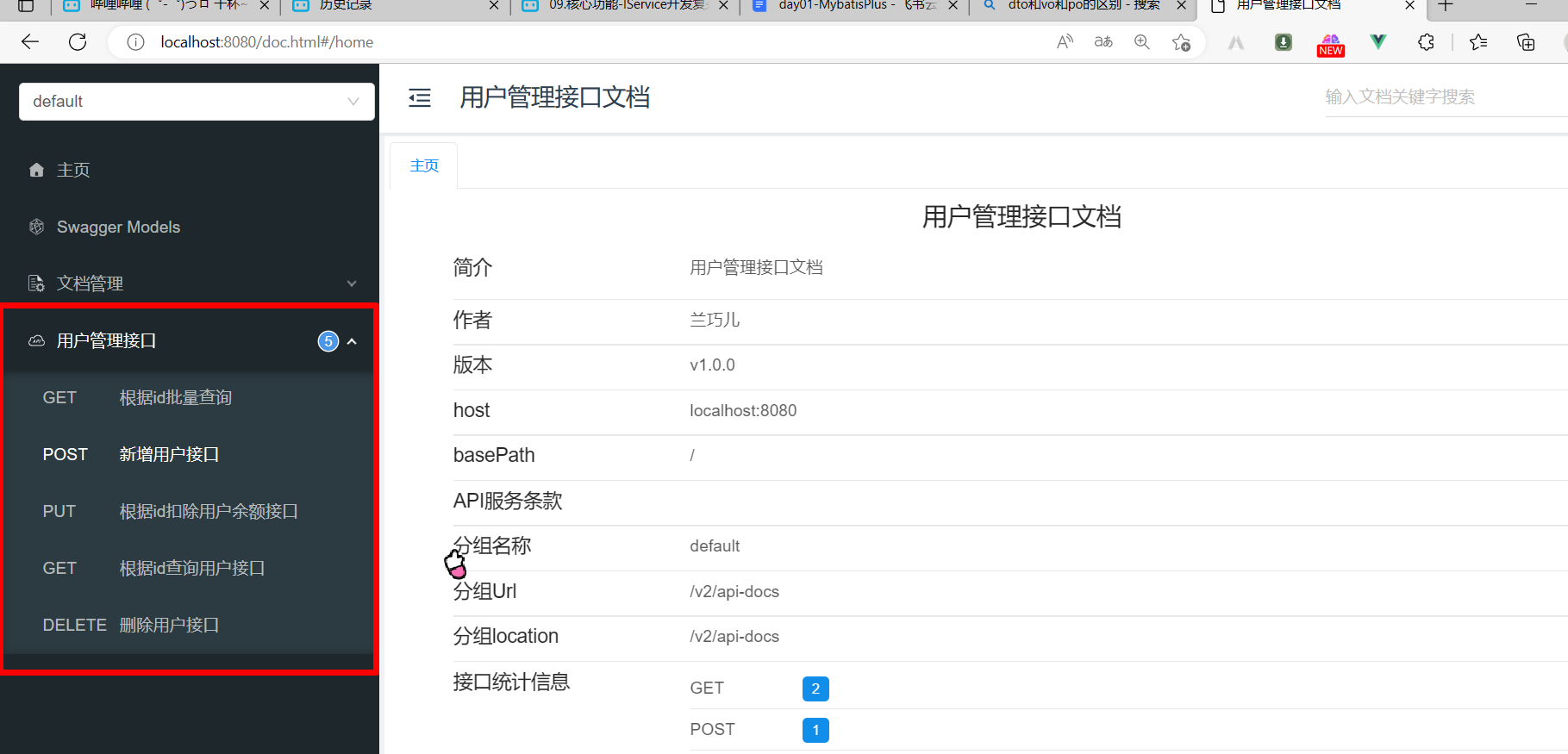Open the translate page icon
This screenshot has height=754, width=1568.
coord(1103,42)
